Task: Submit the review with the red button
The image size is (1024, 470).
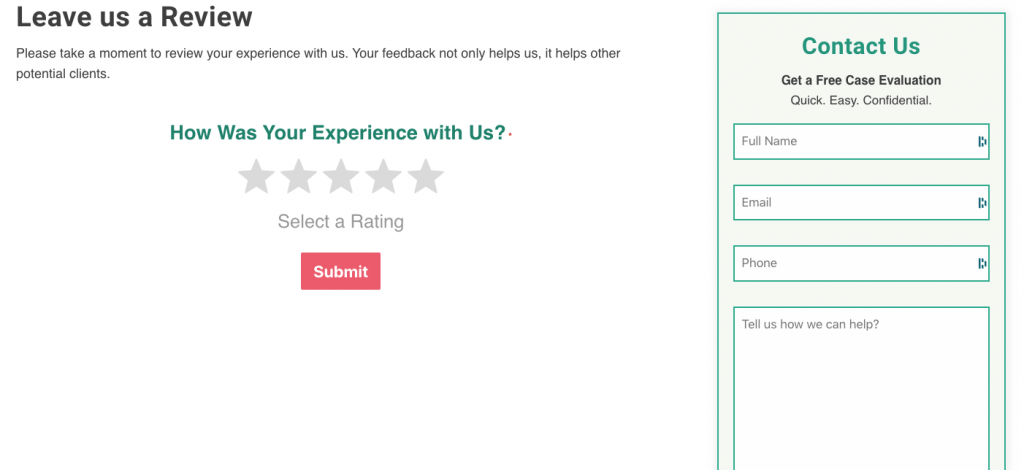Action: pos(340,271)
